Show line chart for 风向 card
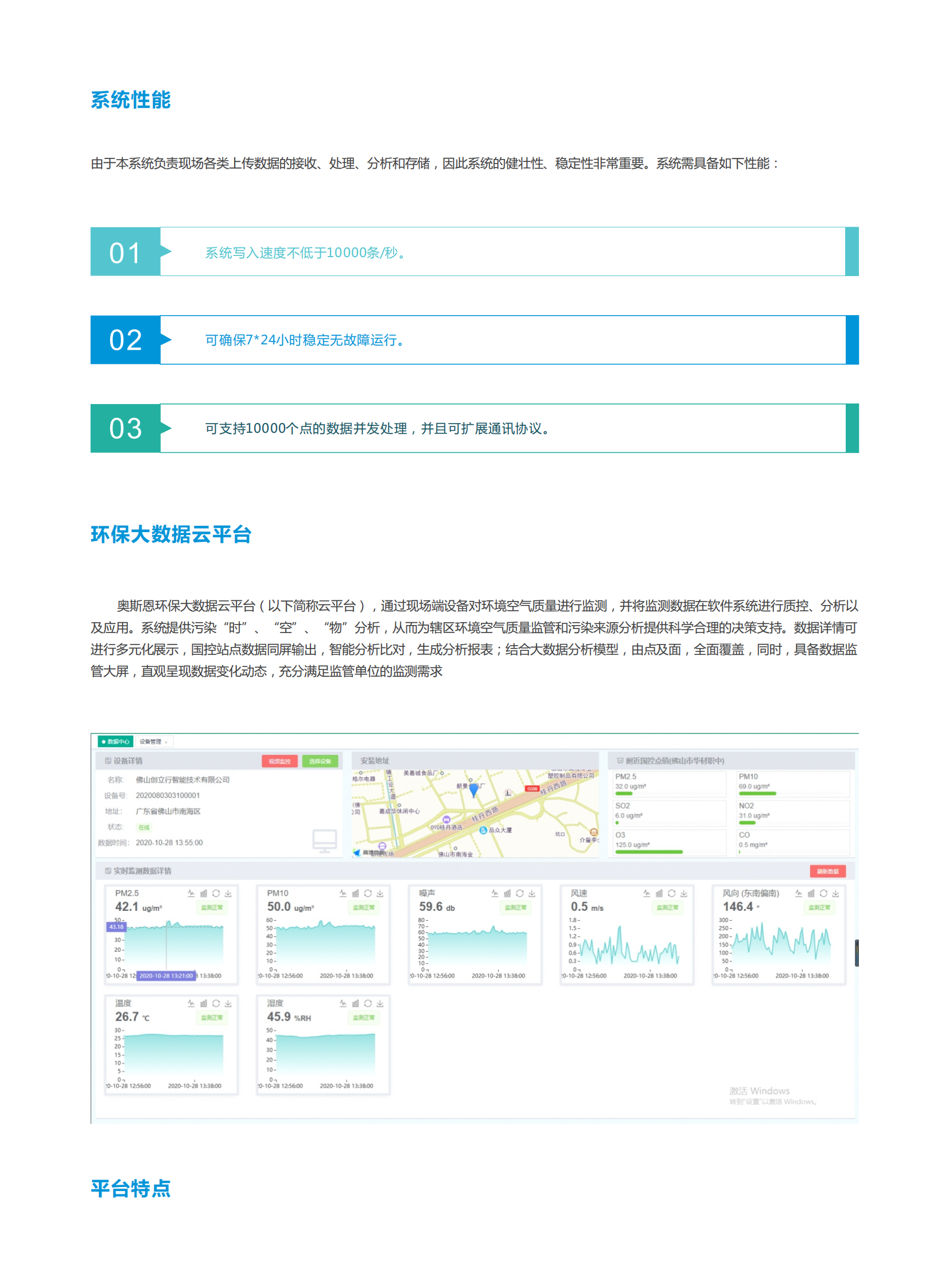This screenshot has width=949, height=1288. click(x=799, y=893)
